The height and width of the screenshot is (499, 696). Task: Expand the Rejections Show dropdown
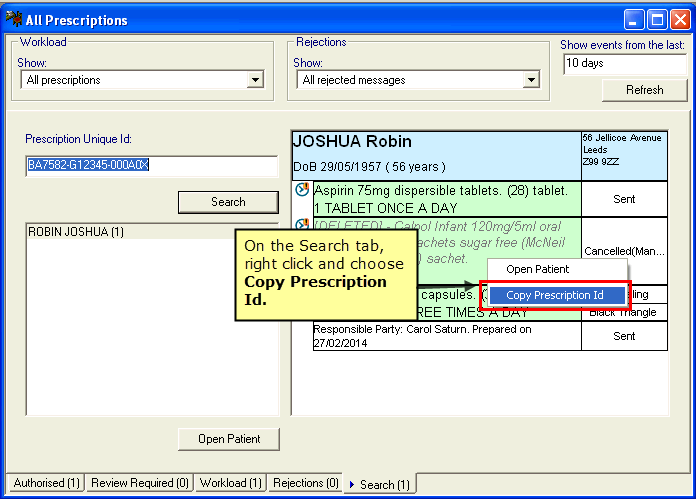pos(532,80)
